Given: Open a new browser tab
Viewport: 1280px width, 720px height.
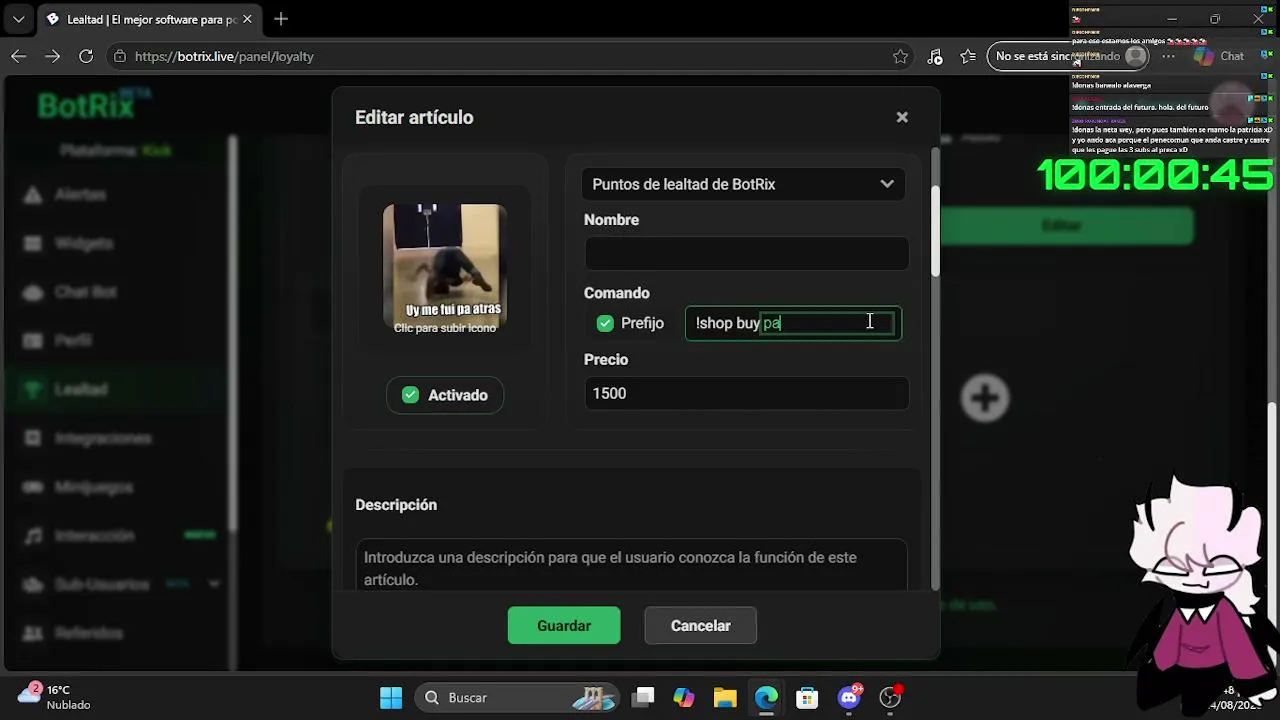Looking at the screenshot, I should click(x=281, y=19).
